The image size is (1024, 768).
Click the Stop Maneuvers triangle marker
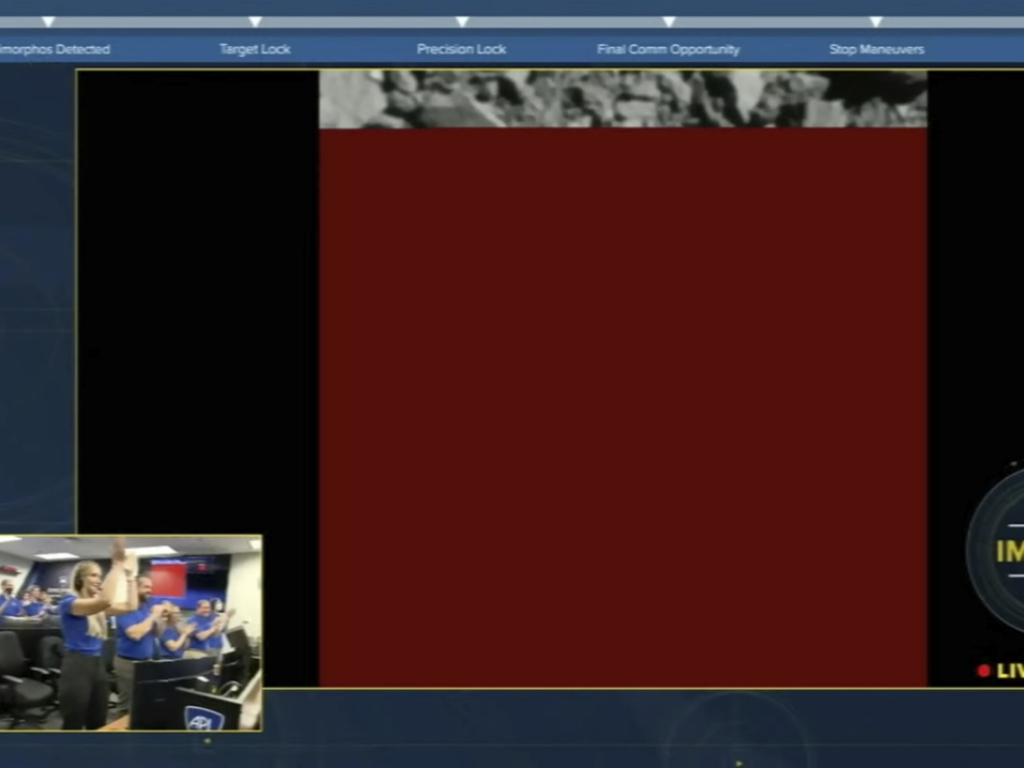pyautogui.click(x=876, y=21)
